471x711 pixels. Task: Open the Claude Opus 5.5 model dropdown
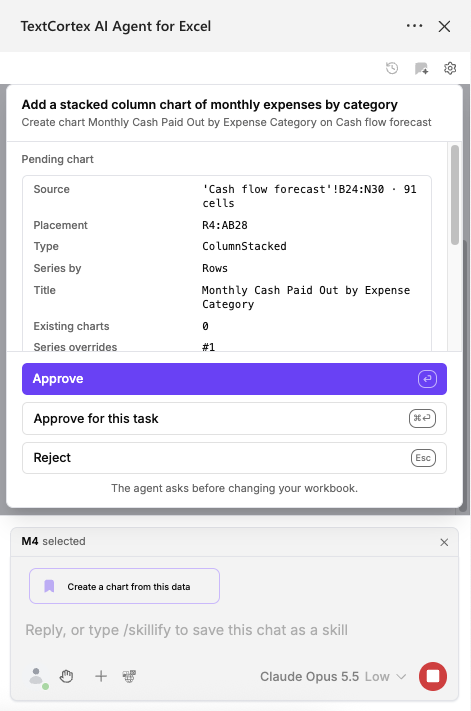tap(333, 677)
